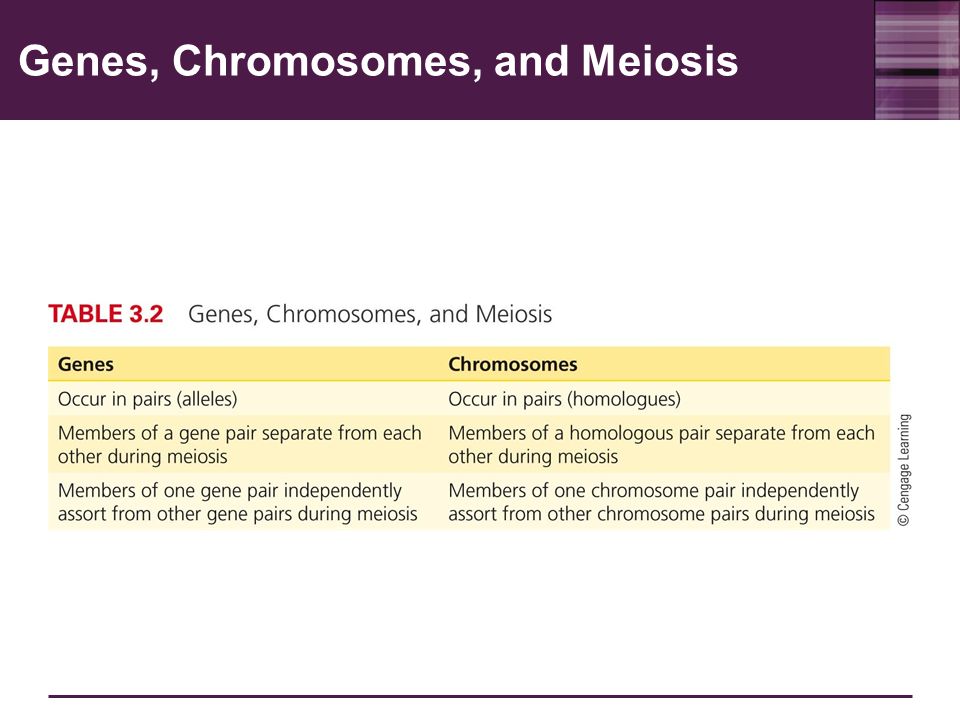960x720 pixels.
Task: Click the word 'Meiosis' in the slide title
Action: (659, 61)
